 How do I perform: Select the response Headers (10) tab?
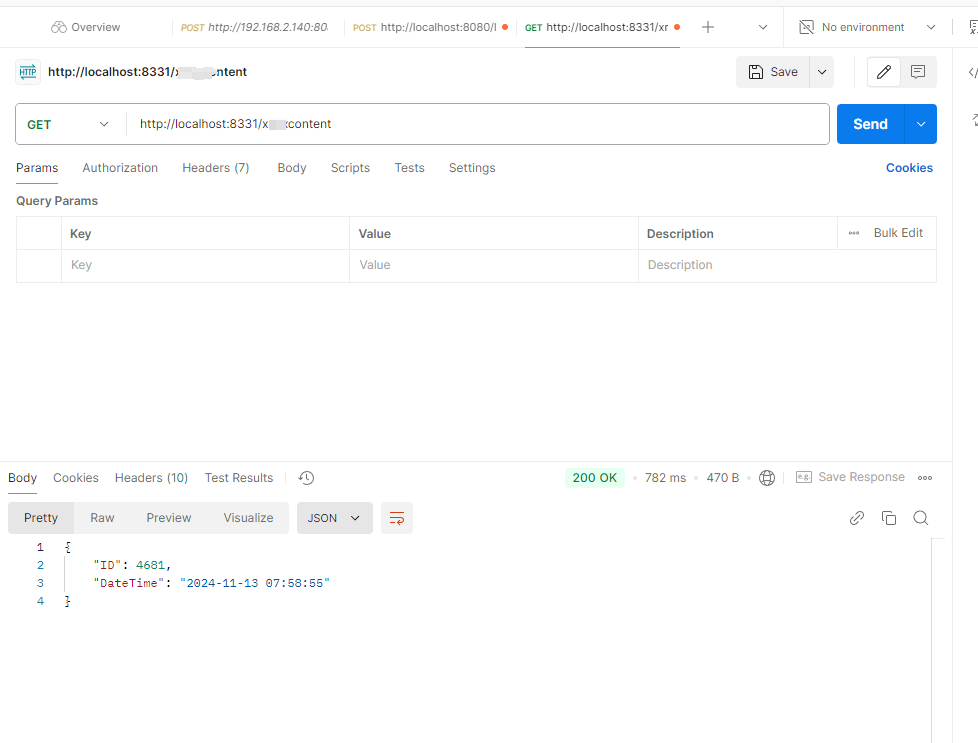tap(151, 478)
